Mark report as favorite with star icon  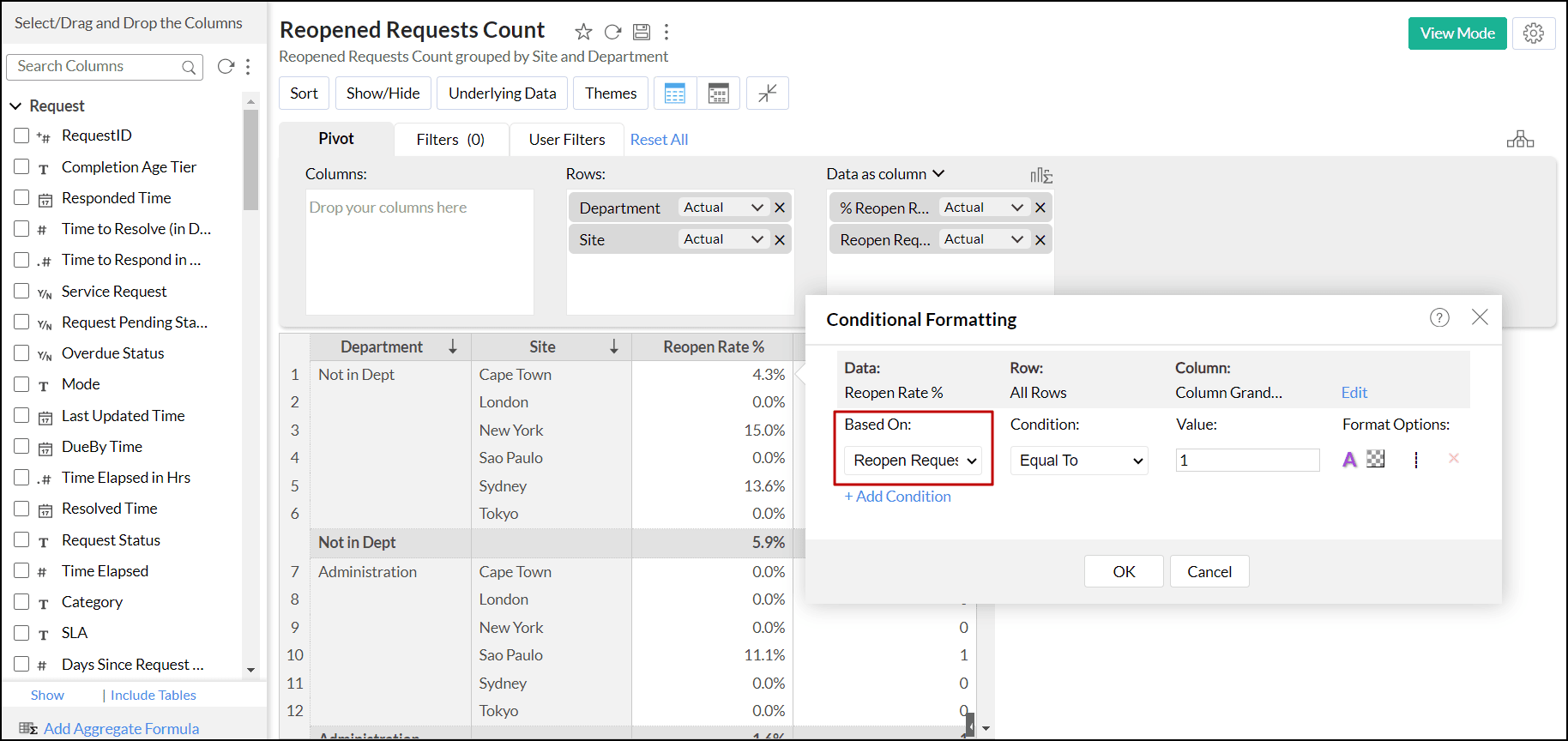click(x=583, y=32)
